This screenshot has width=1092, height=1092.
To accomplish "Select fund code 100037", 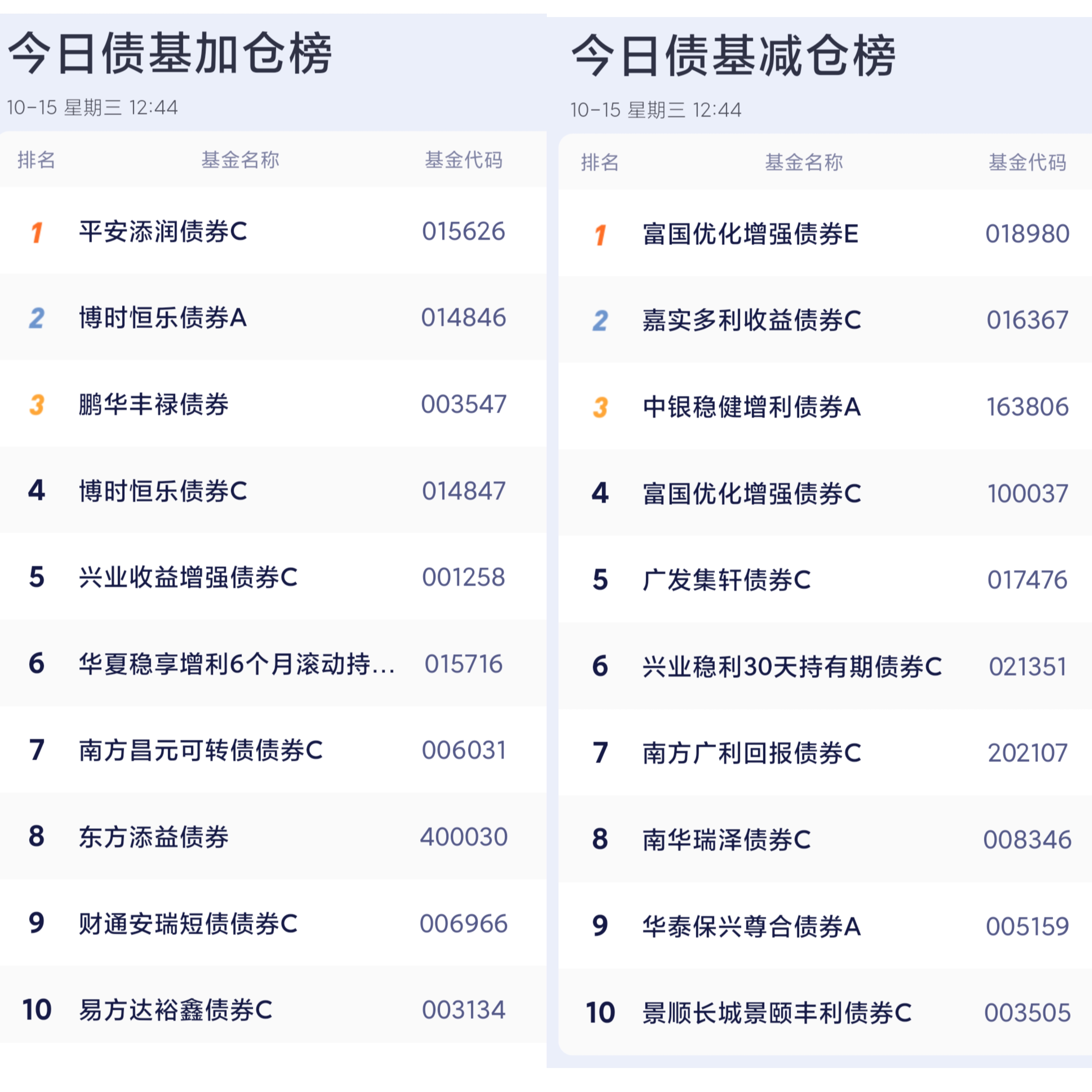I will (x=1027, y=493).
